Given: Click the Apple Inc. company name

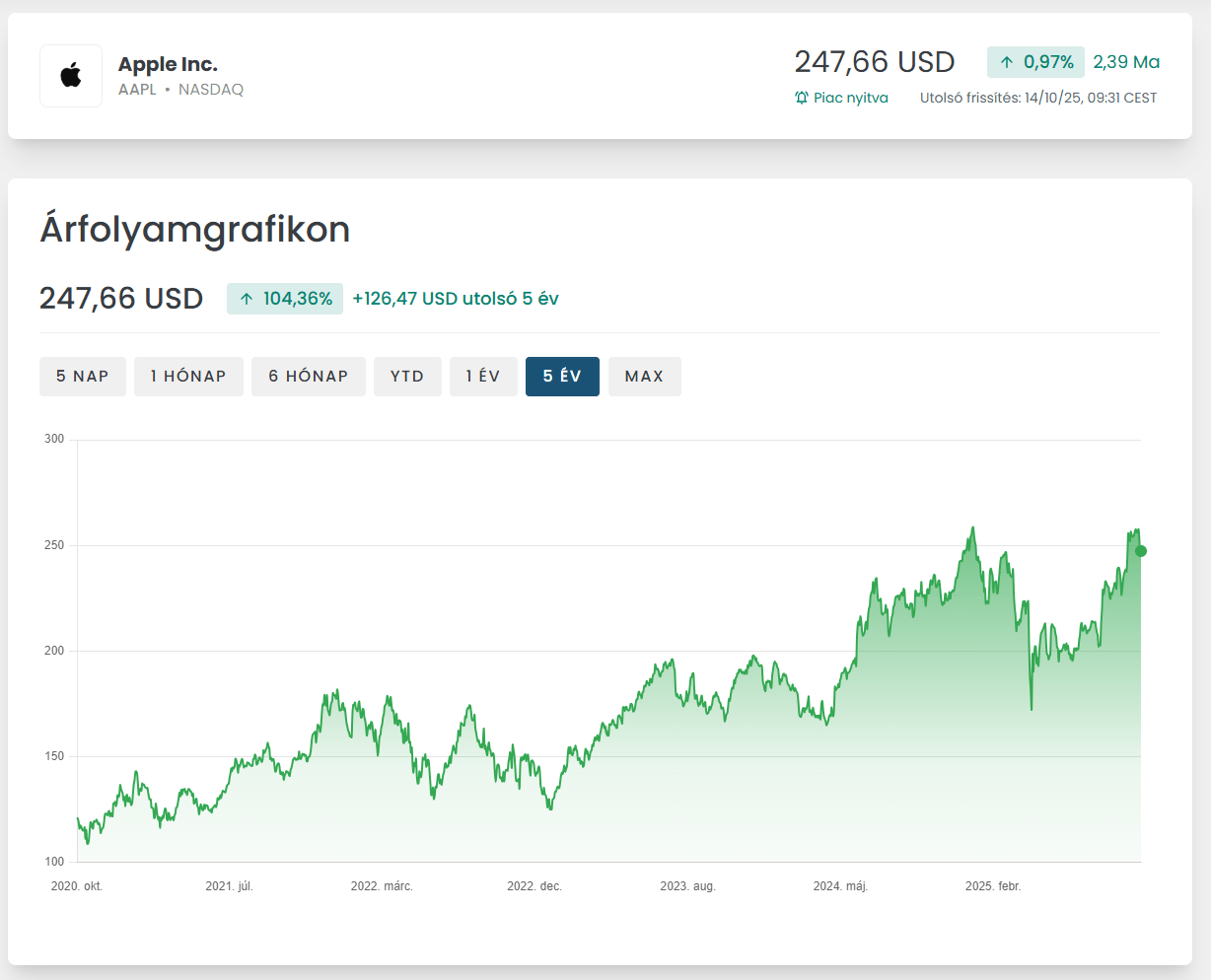Looking at the screenshot, I should pyautogui.click(x=168, y=64).
